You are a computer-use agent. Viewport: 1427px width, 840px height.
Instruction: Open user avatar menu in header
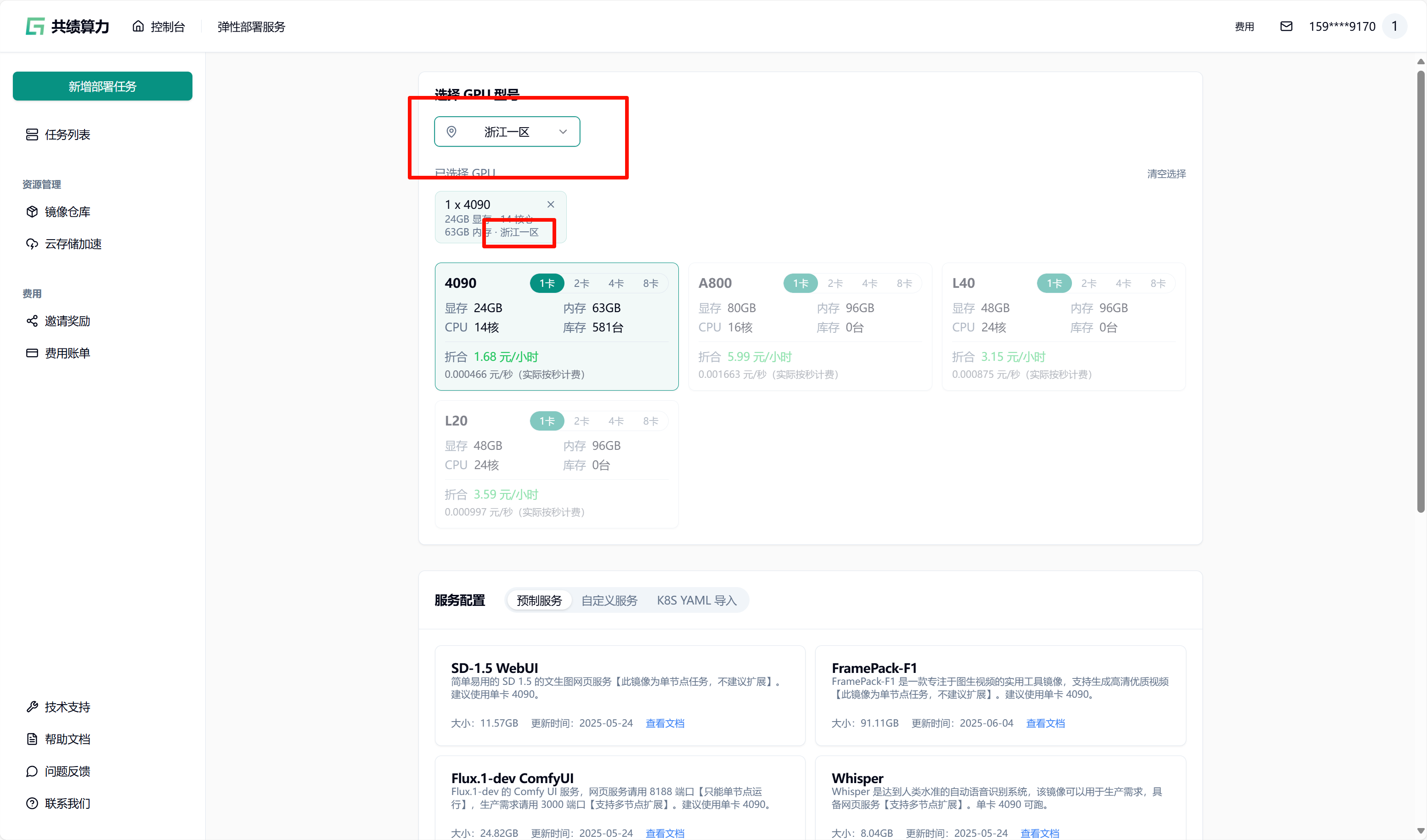tap(1394, 26)
